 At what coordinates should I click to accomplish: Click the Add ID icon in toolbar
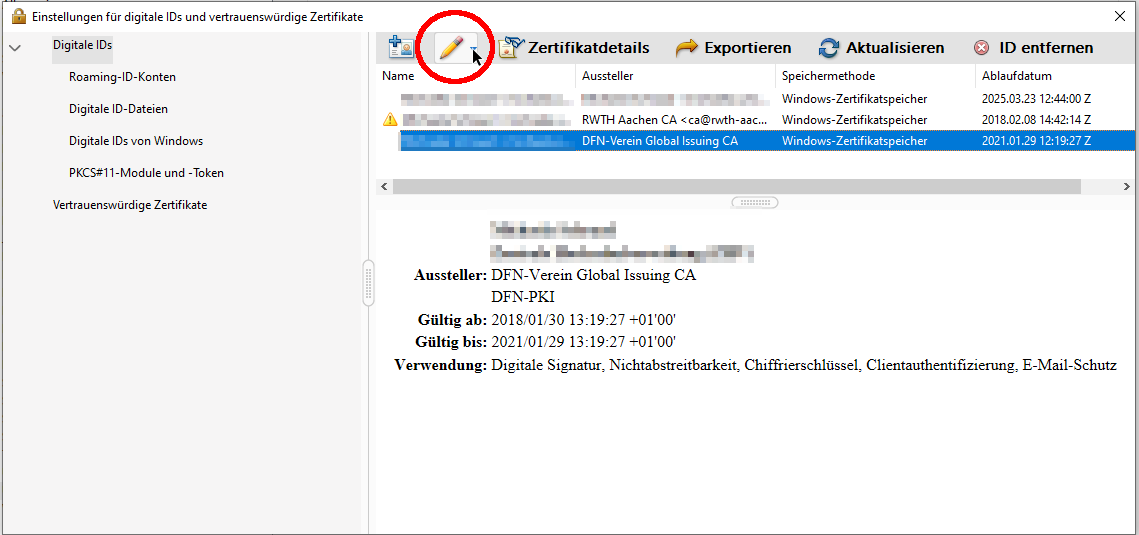pos(401,48)
